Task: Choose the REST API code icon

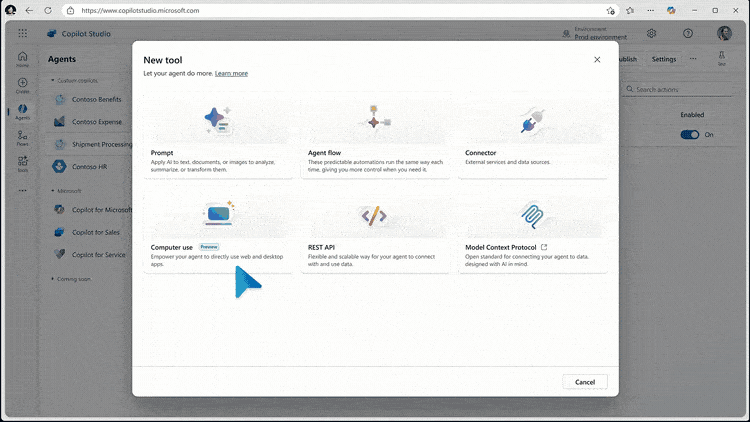Action: (x=374, y=214)
